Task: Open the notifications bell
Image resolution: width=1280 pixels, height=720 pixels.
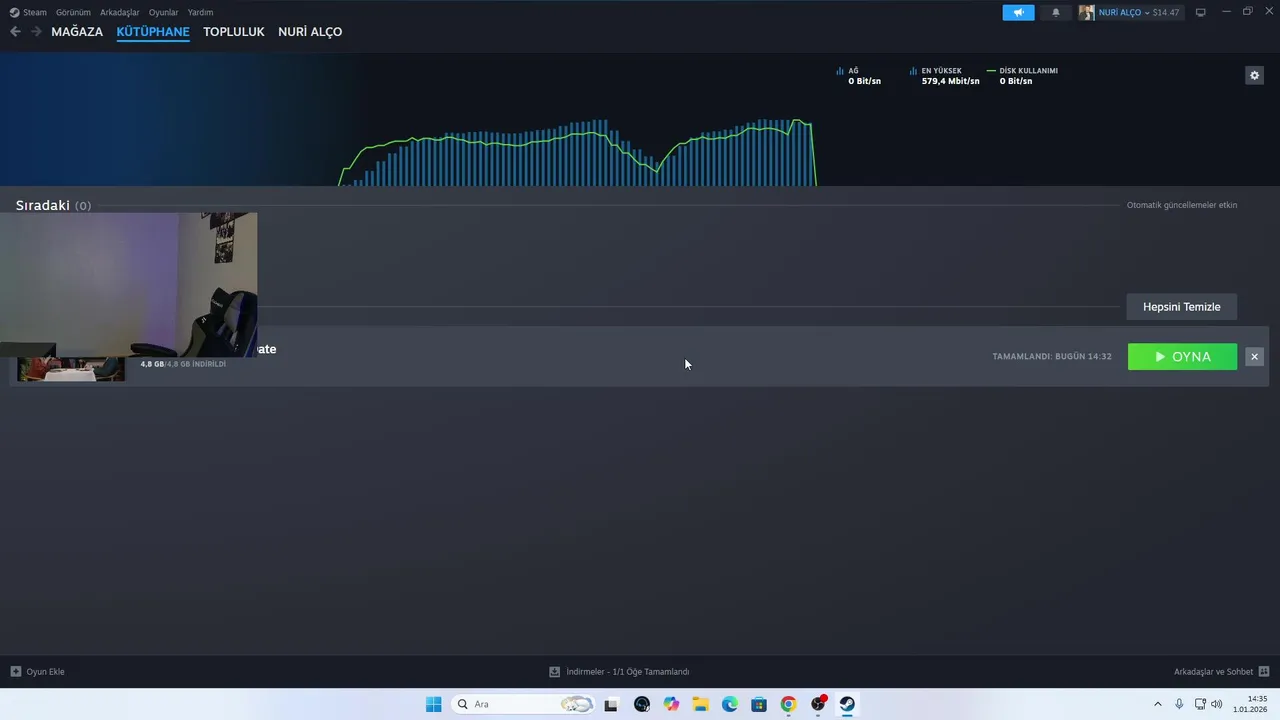Action: (1056, 12)
